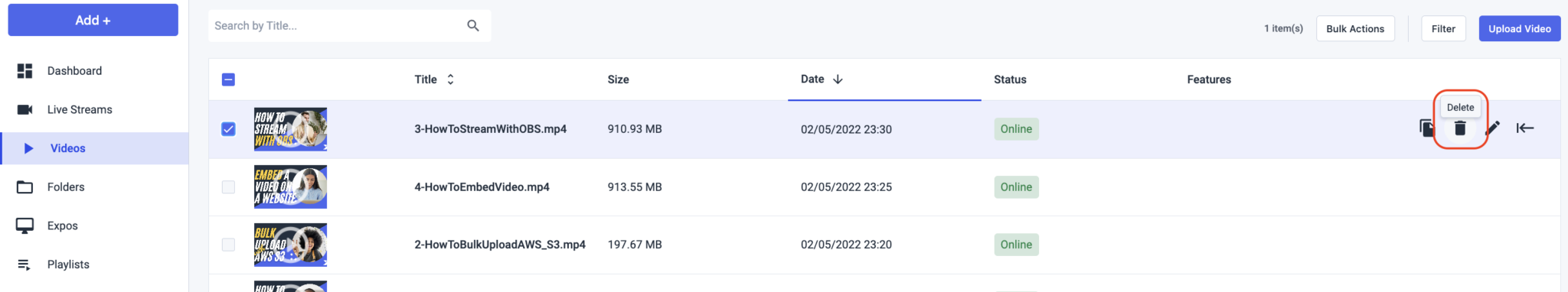
Task: Select Videos in the sidebar
Action: click(x=94, y=148)
